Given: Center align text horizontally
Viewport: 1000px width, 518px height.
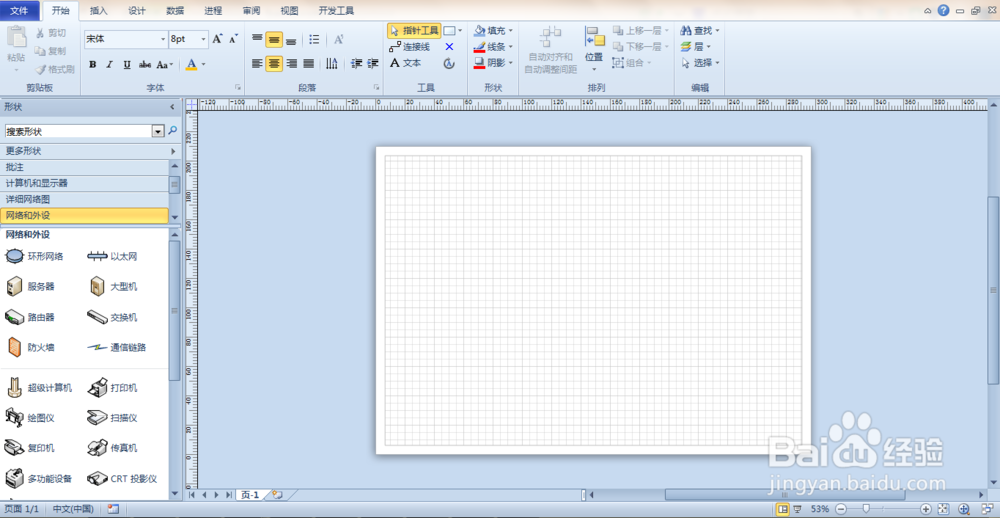Looking at the screenshot, I should coord(274,63).
